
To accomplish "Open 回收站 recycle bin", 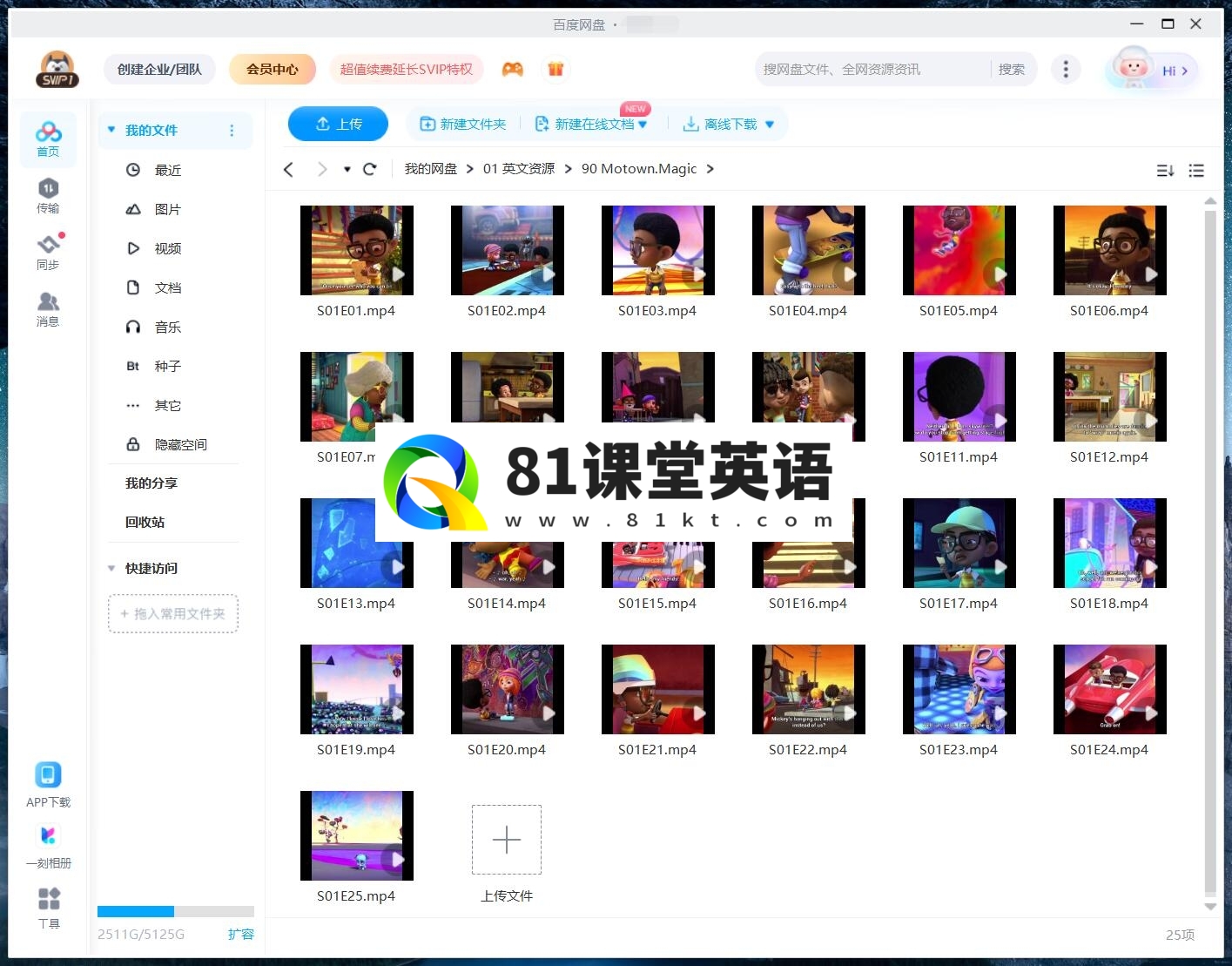I will (x=145, y=522).
